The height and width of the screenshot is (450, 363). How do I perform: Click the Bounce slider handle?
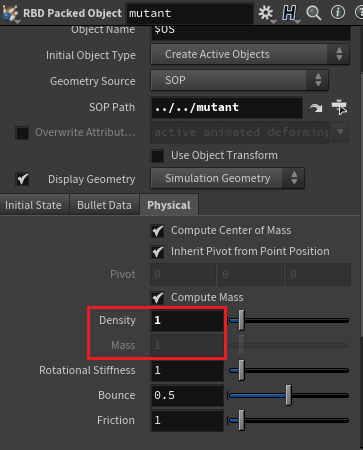(289, 395)
